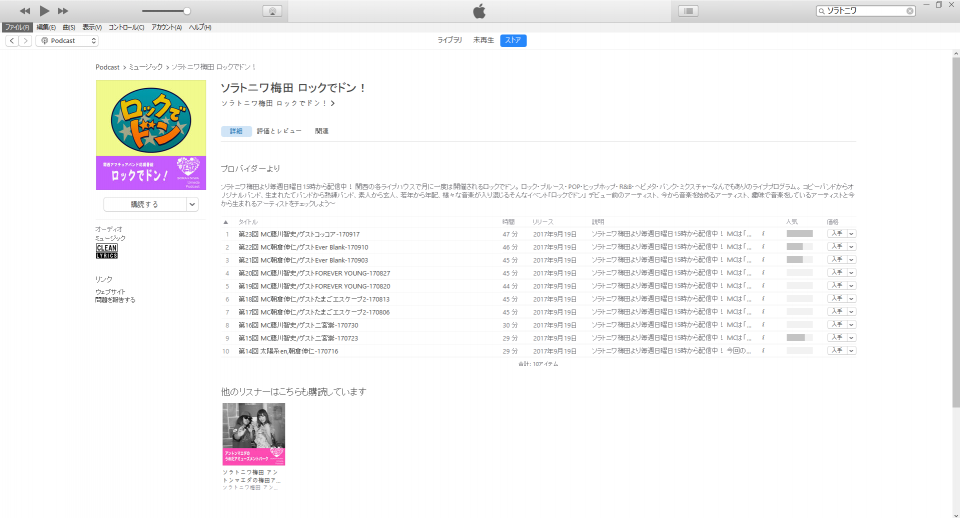
Task: Switch to the 未再生 tab
Action: [483, 40]
